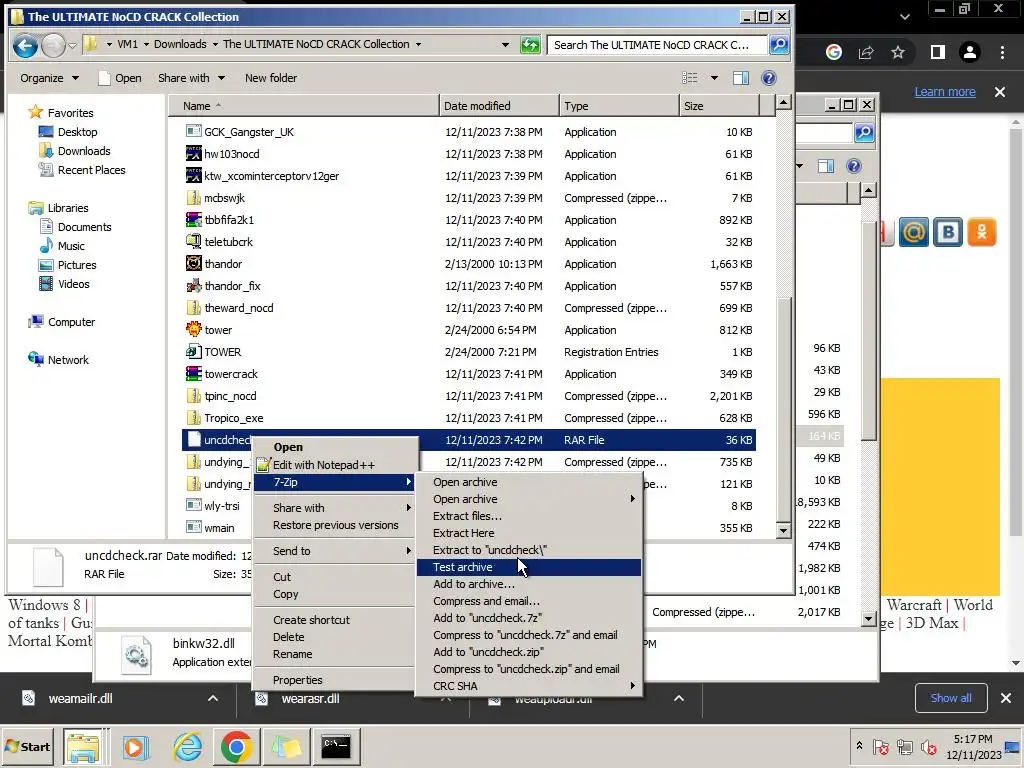Toggle the preview pane icon in Explorer toolbar
Image resolution: width=1024 pixels, height=768 pixels.
741,78
